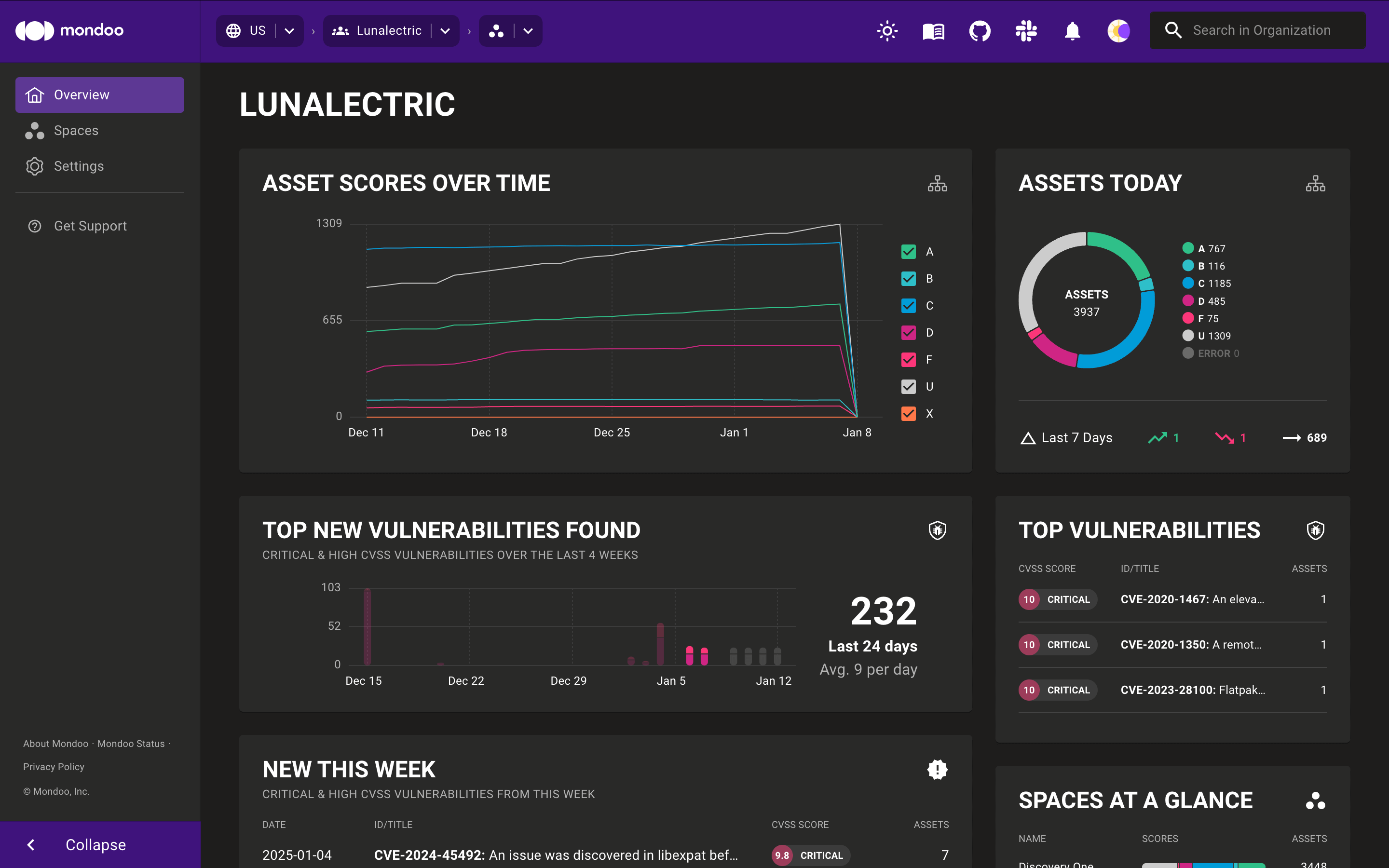Select Overview from the sidebar menu
The height and width of the screenshot is (868, 1389).
[x=100, y=94]
